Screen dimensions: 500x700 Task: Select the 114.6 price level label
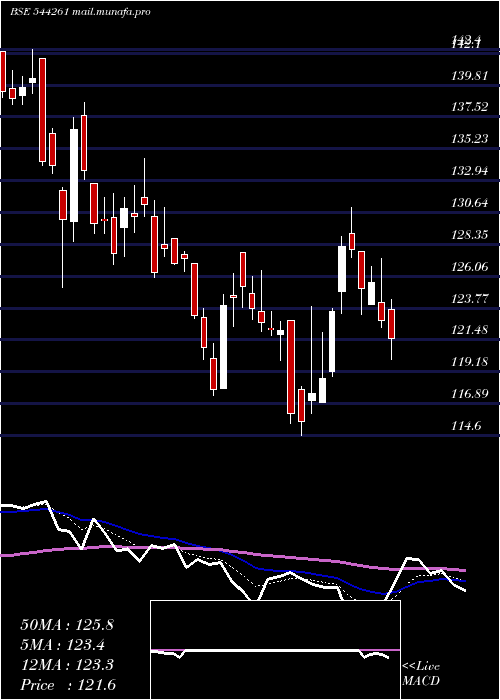pos(466,426)
